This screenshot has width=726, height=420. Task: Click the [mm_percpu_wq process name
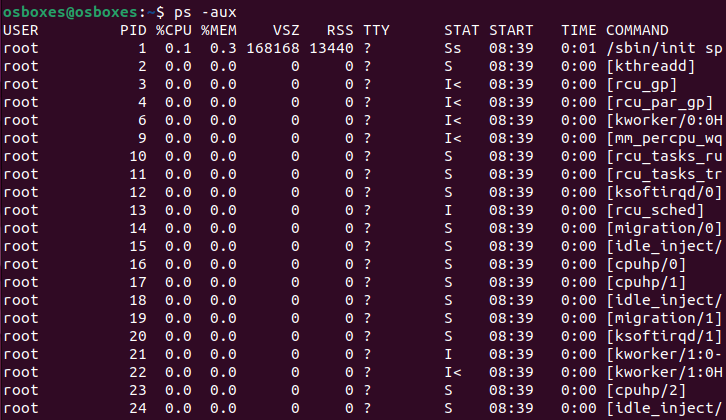[x=664, y=138]
